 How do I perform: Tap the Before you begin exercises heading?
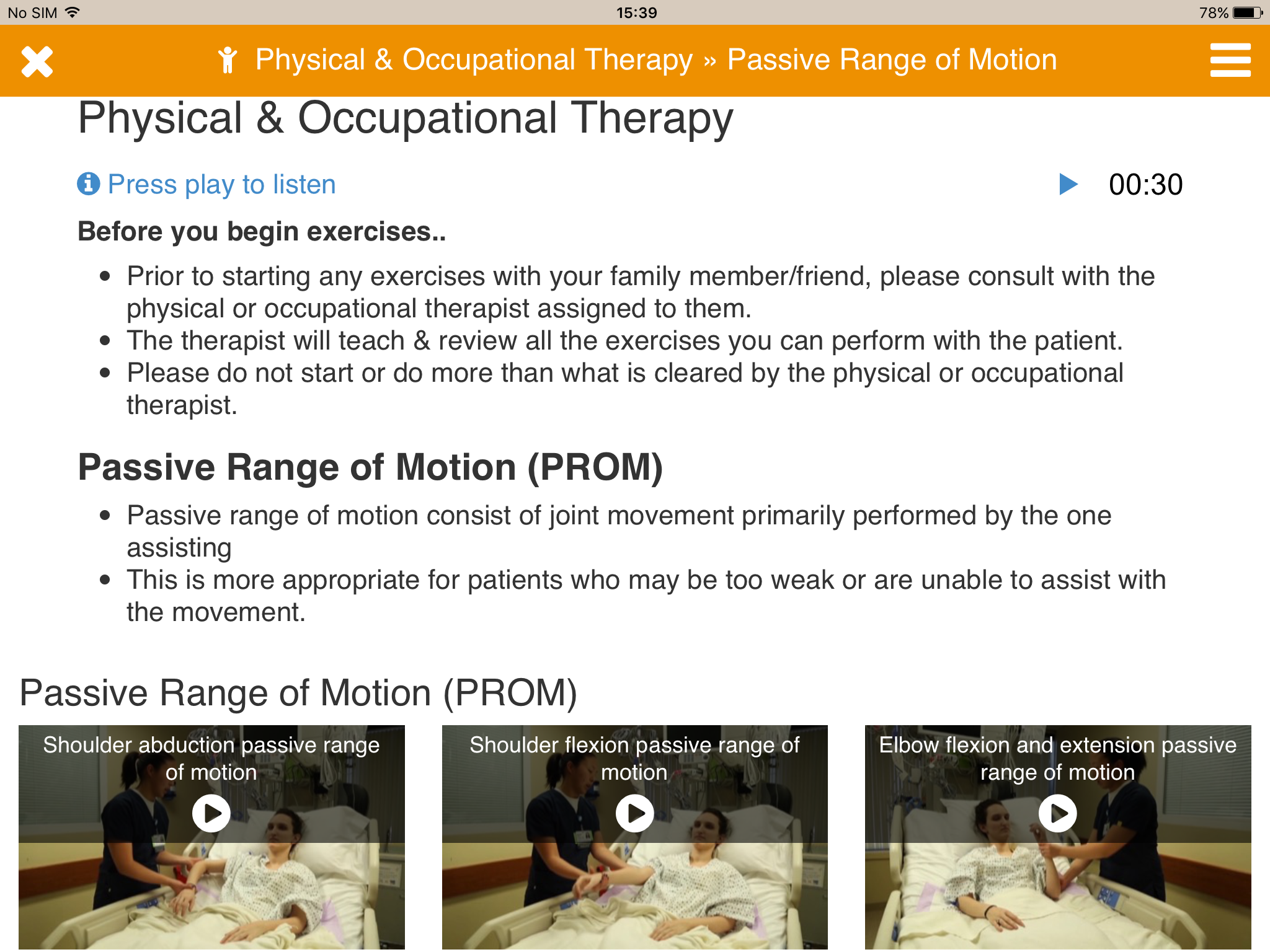[x=262, y=232]
